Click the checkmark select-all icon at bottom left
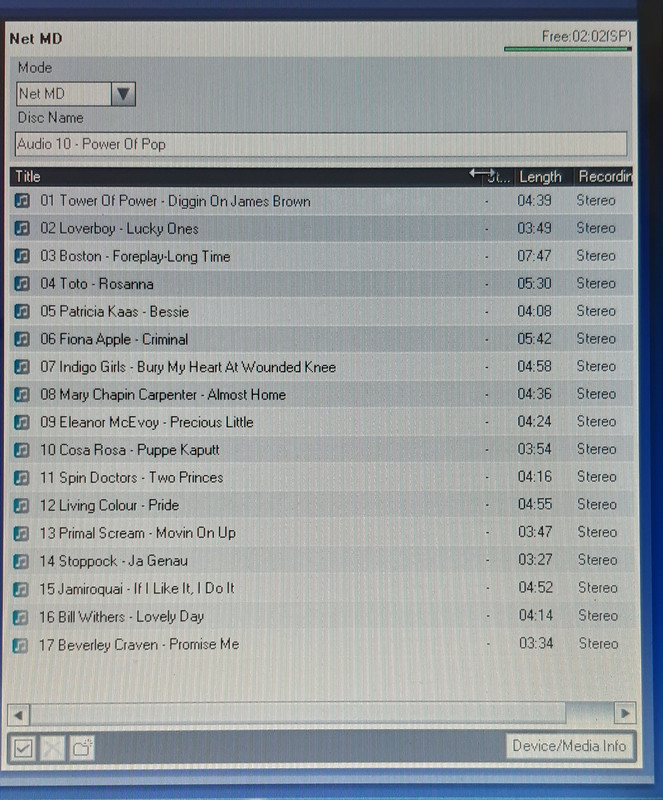The image size is (663, 800). pyautogui.click(x=23, y=748)
